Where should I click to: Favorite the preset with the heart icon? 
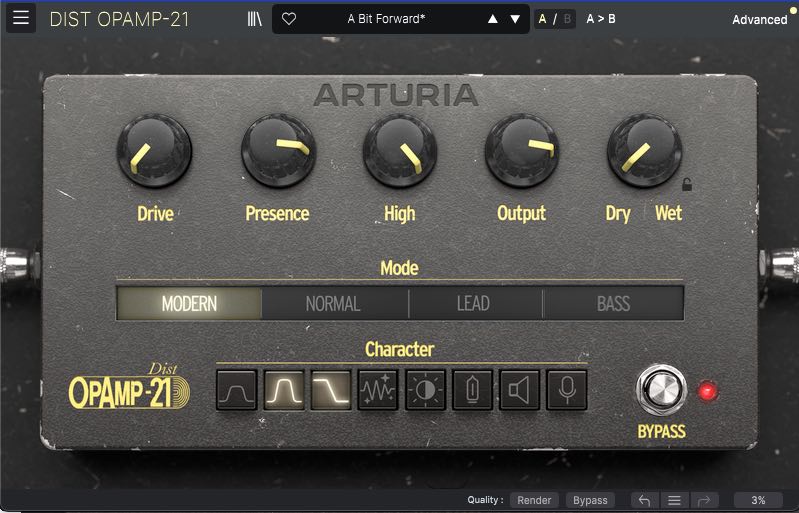coord(289,19)
